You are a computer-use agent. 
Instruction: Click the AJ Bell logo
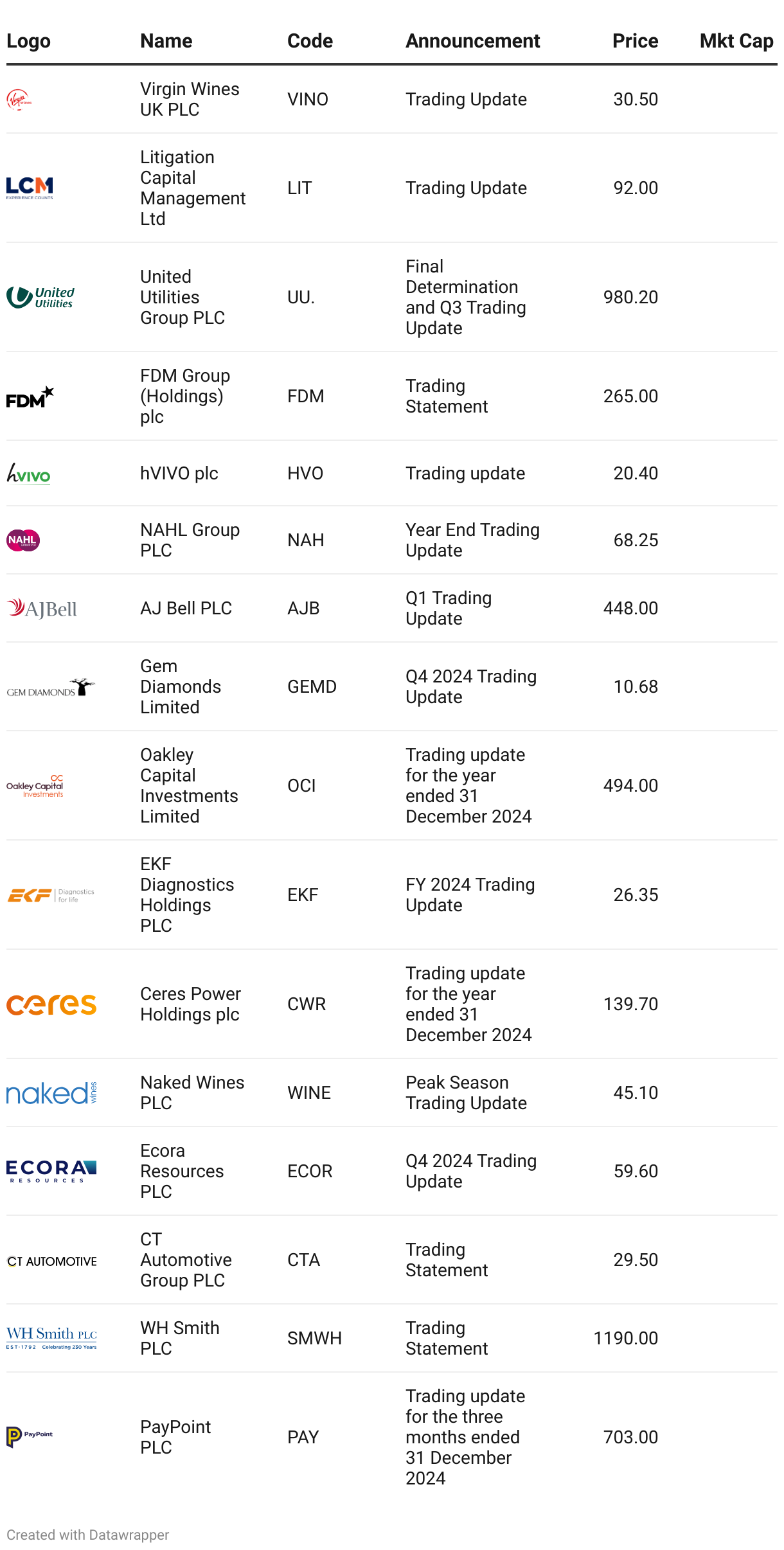coord(42,608)
